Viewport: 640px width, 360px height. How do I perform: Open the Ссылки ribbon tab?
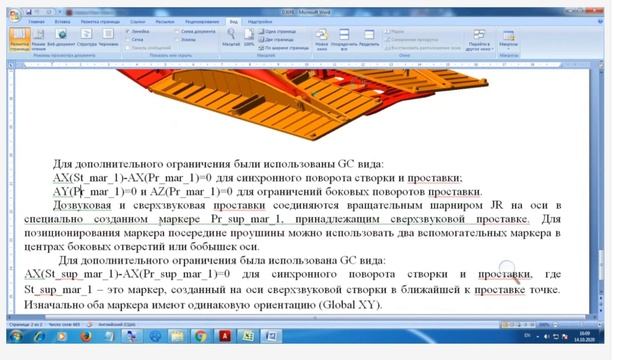click(138, 22)
